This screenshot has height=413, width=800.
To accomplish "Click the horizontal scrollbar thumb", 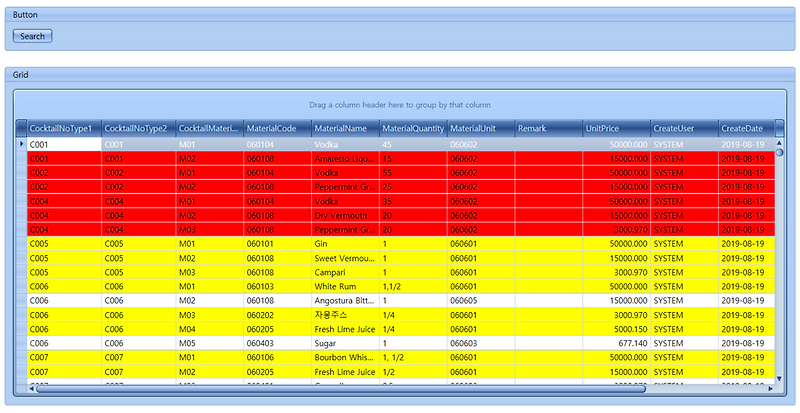I will coord(341,389).
